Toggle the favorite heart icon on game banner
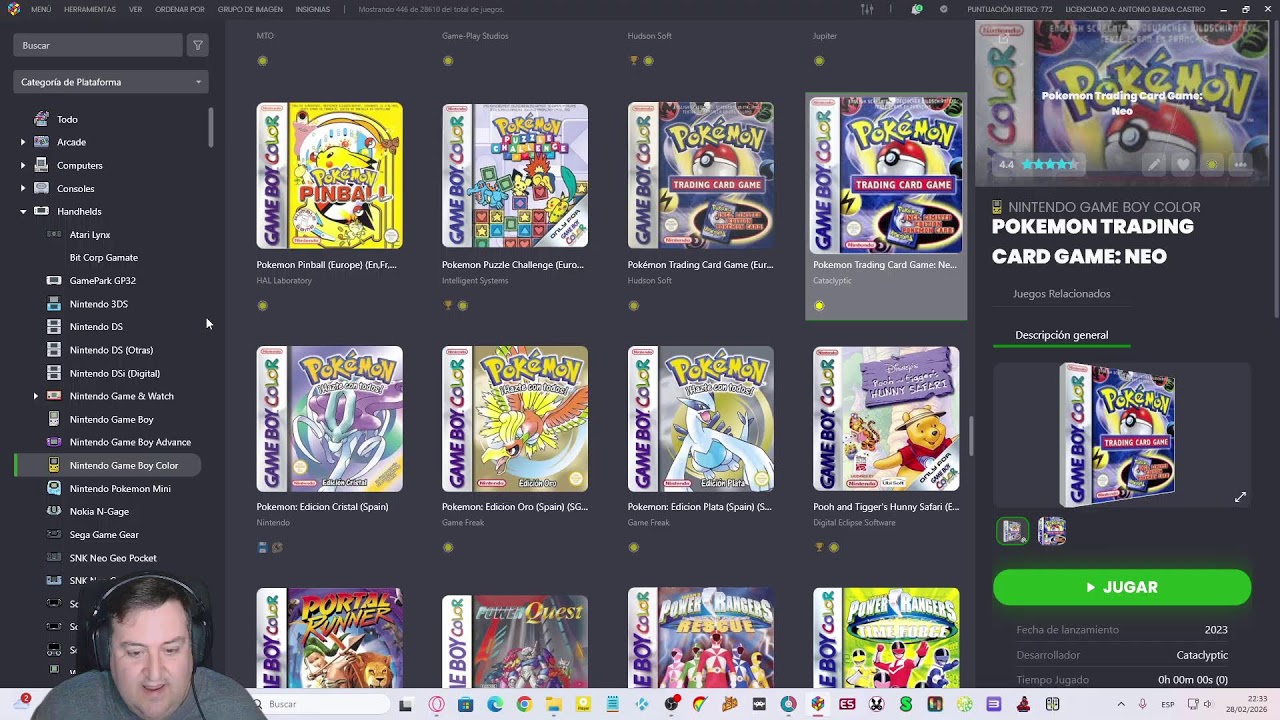 (1183, 164)
